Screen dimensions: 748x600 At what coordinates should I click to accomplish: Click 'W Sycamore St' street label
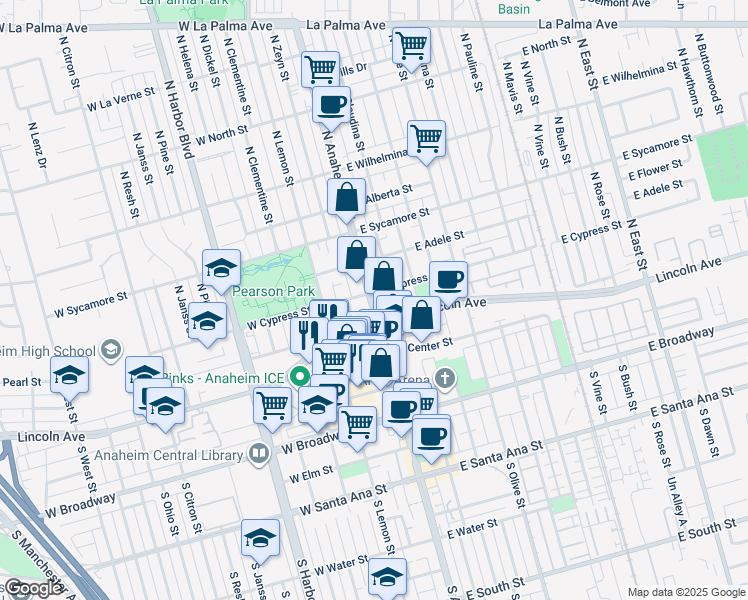91,304
